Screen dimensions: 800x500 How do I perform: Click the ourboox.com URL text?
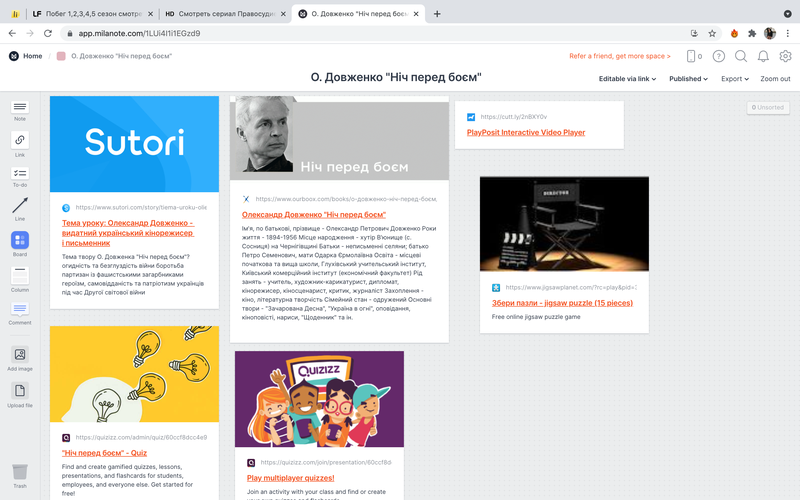[x=346, y=199]
